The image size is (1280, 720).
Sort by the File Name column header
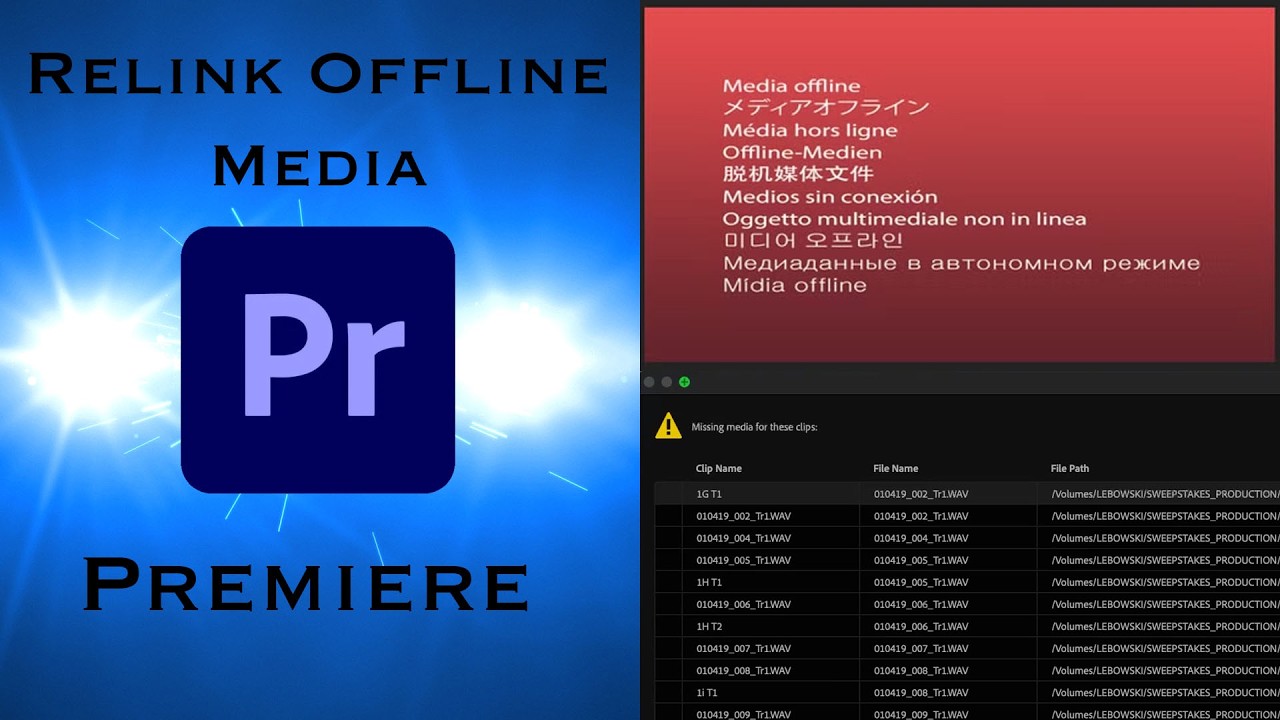pos(896,468)
